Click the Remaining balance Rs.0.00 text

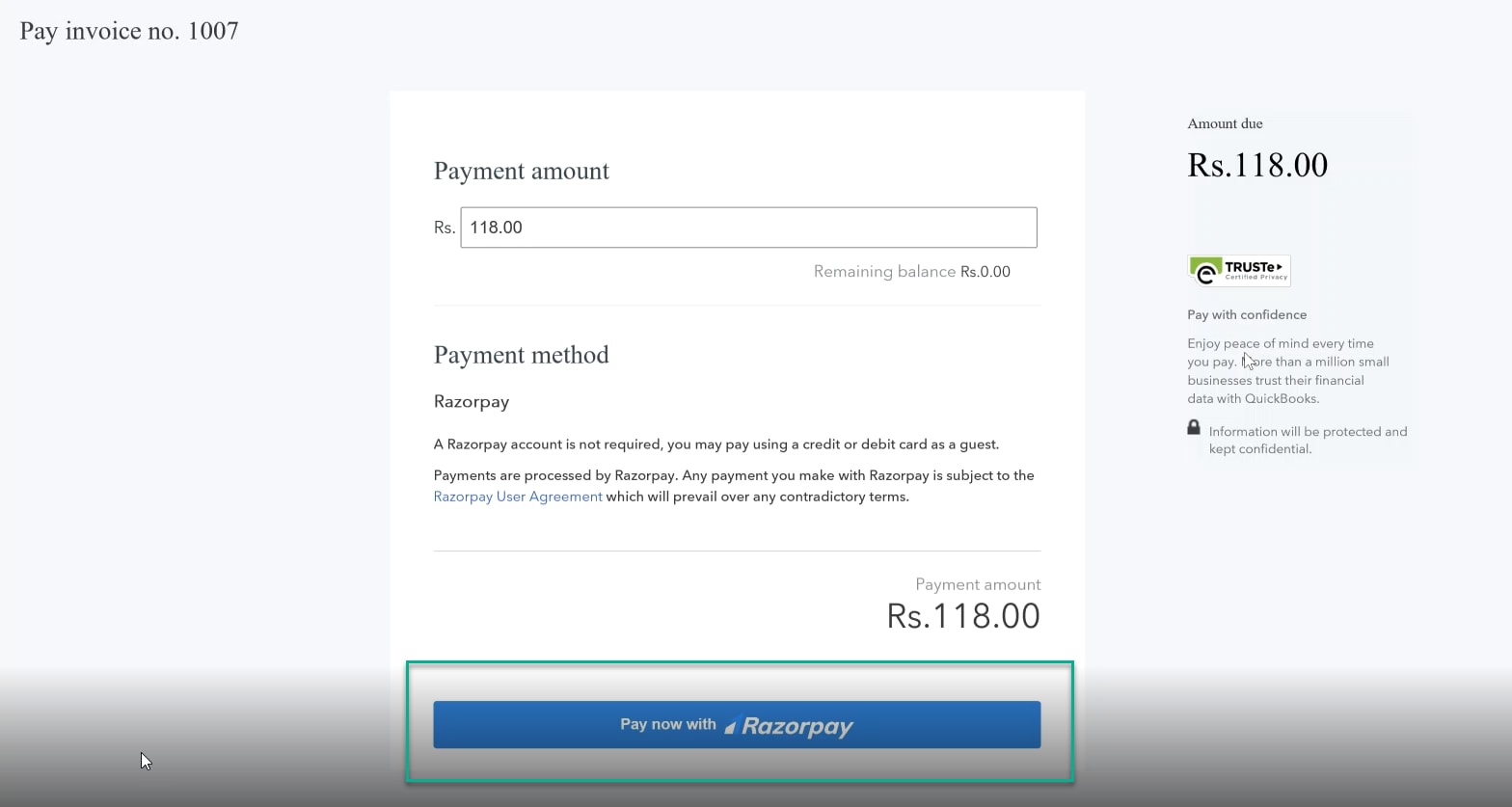tap(911, 272)
